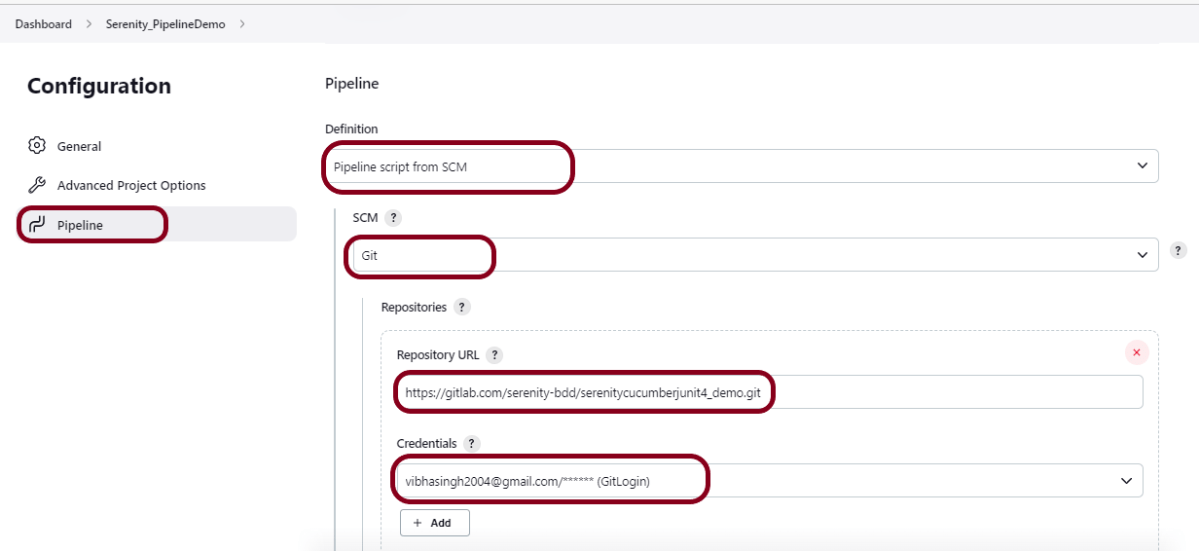
Task: Open Advanced Project Options section
Action: tap(131, 185)
